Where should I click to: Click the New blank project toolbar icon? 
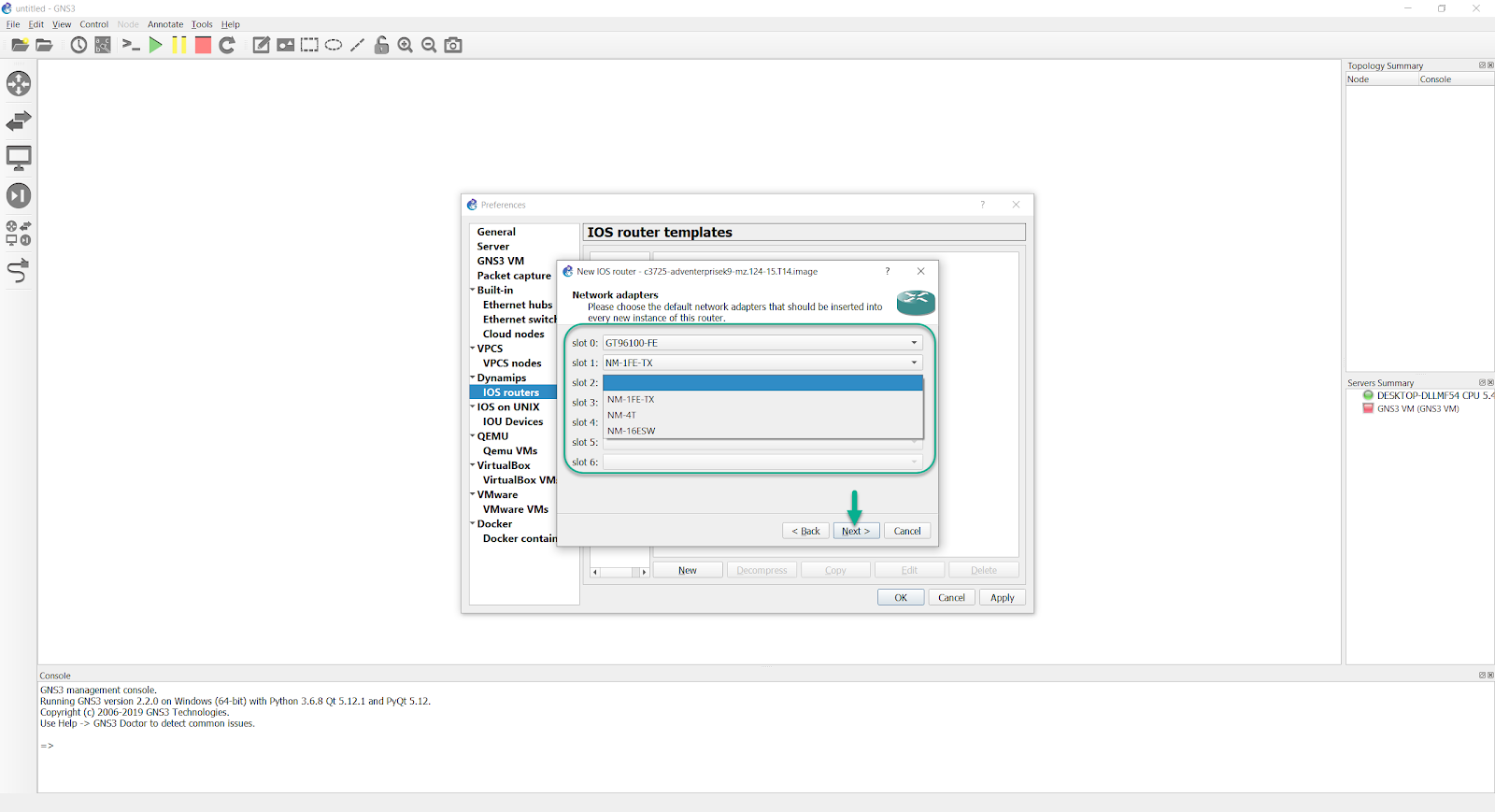click(20, 45)
